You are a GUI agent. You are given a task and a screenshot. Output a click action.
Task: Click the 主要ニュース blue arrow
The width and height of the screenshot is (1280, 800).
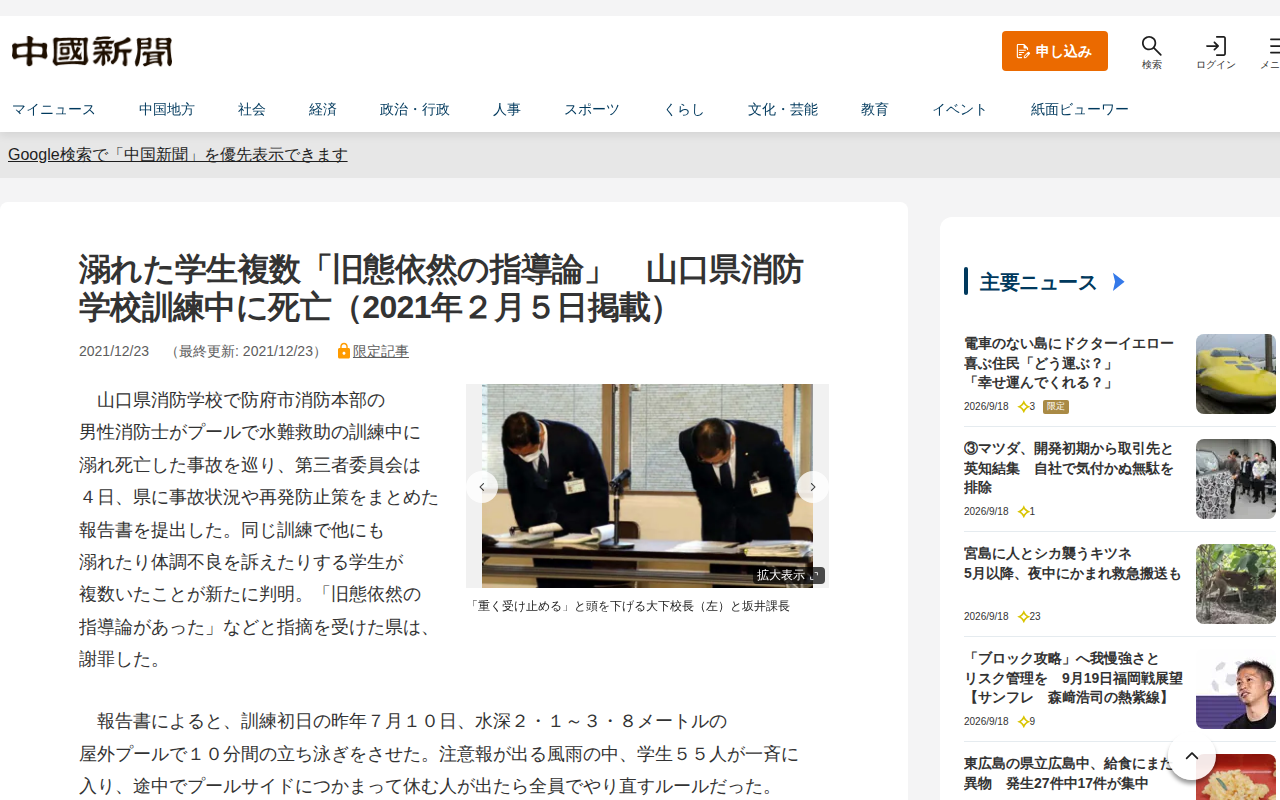click(x=1119, y=282)
